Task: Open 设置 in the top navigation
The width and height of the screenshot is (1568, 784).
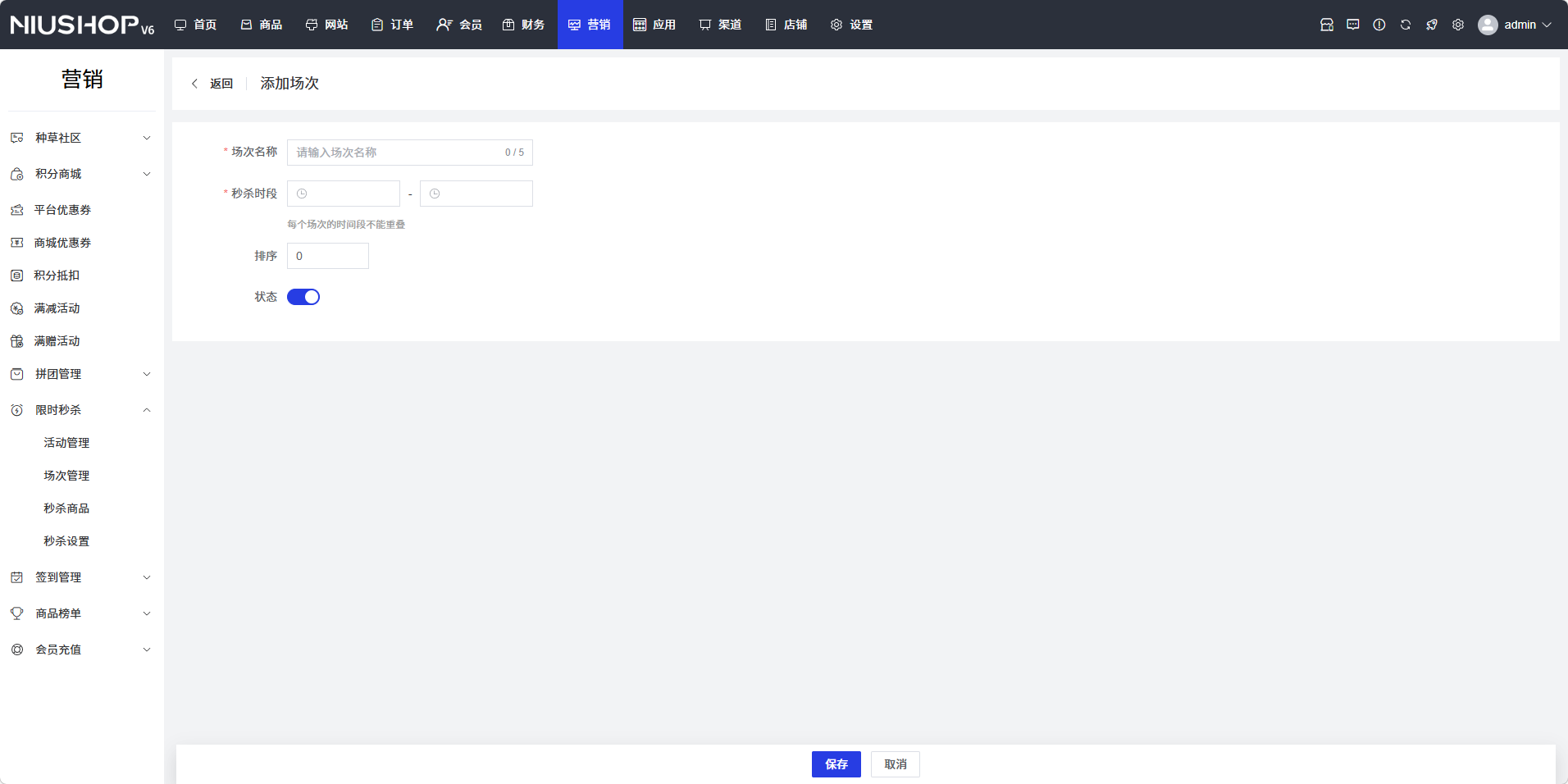Action: pyautogui.click(x=852, y=25)
